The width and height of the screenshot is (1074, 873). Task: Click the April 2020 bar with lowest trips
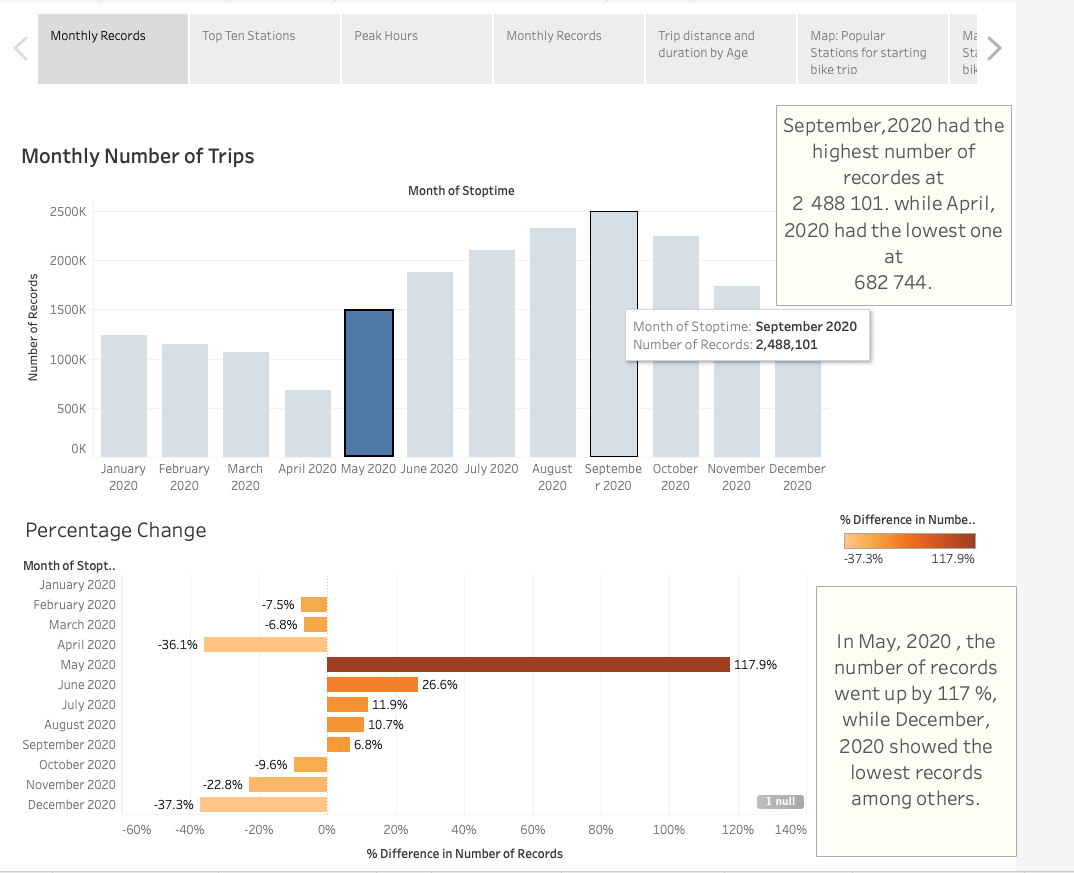coord(307,420)
